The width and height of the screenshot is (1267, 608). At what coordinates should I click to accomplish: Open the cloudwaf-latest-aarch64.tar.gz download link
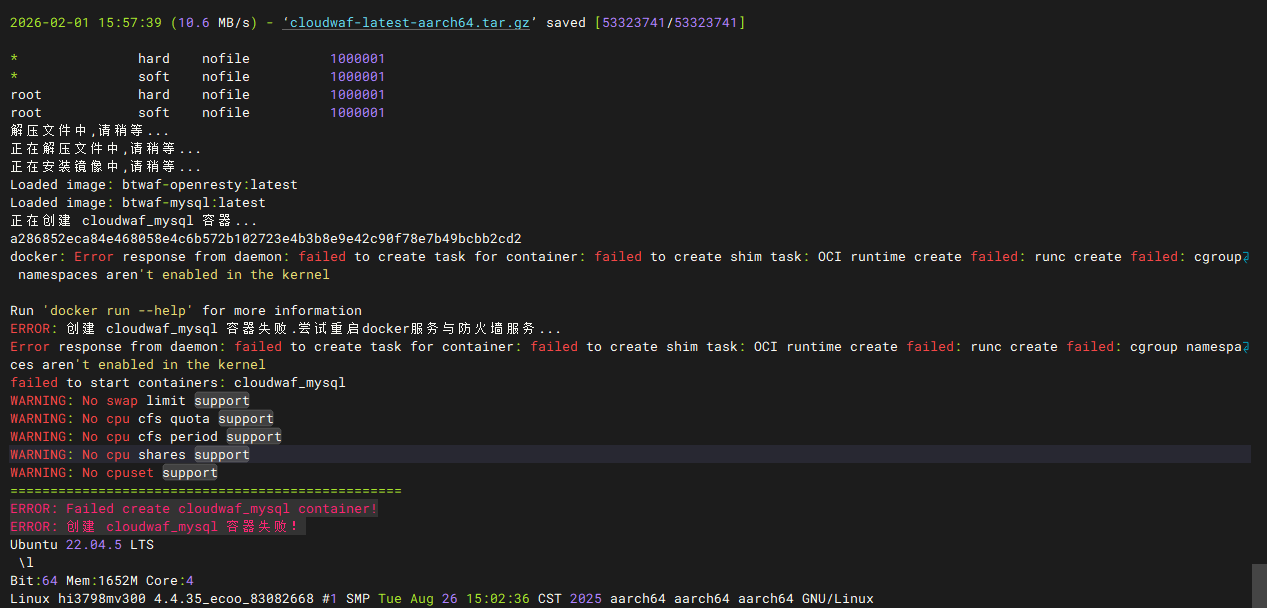point(406,22)
